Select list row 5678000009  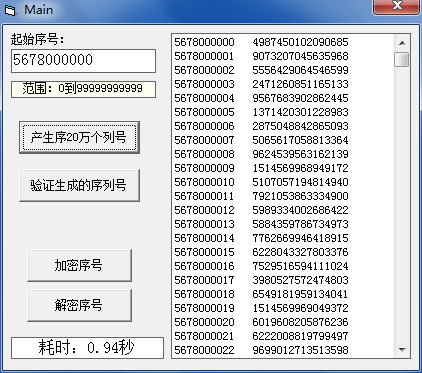click(x=282, y=168)
